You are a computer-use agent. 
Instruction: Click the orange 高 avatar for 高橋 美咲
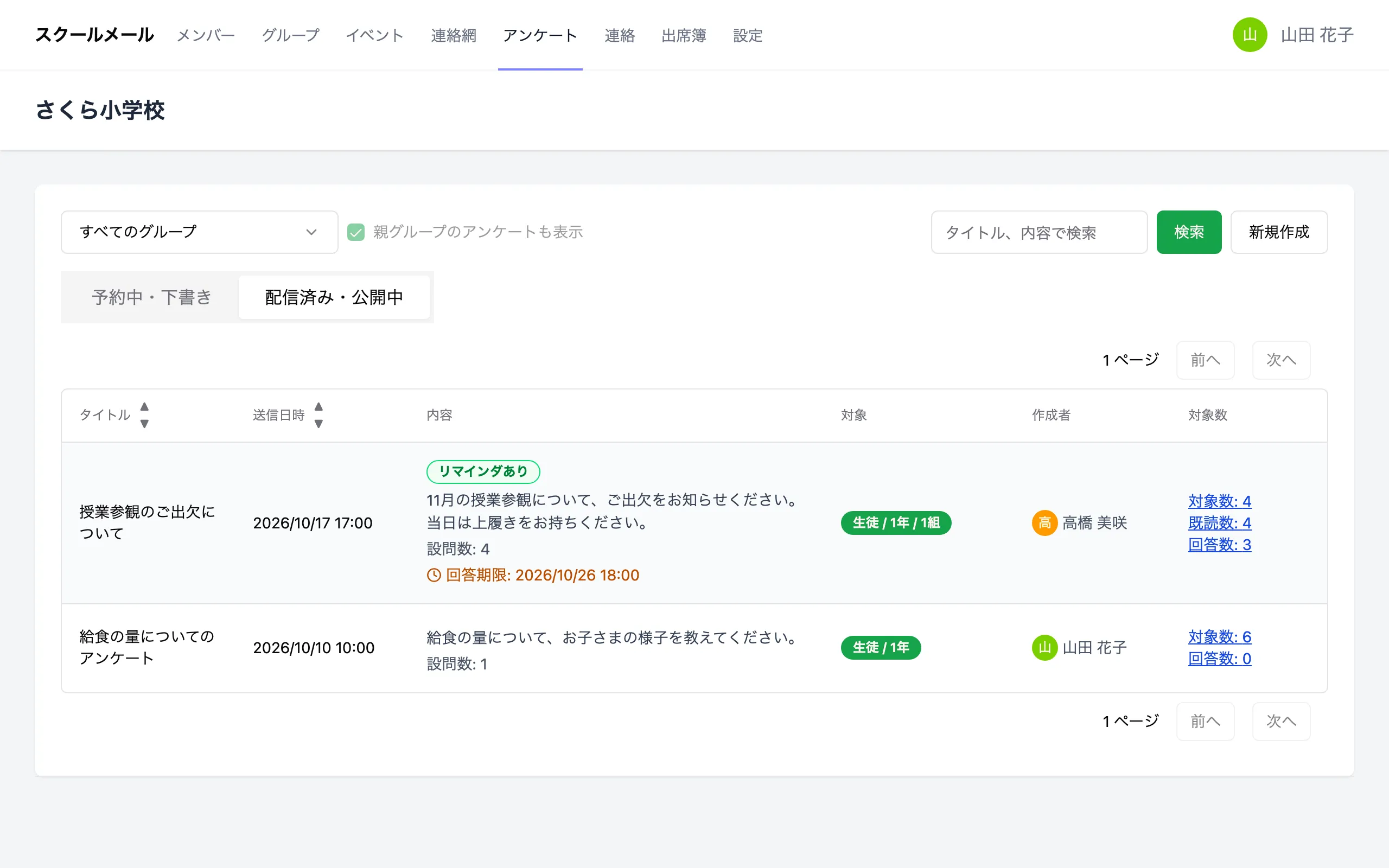pyautogui.click(x=1044, y=523)
